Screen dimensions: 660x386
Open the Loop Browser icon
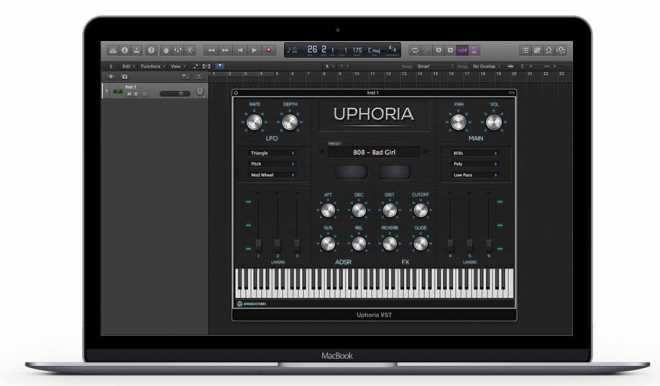(549, 51)
